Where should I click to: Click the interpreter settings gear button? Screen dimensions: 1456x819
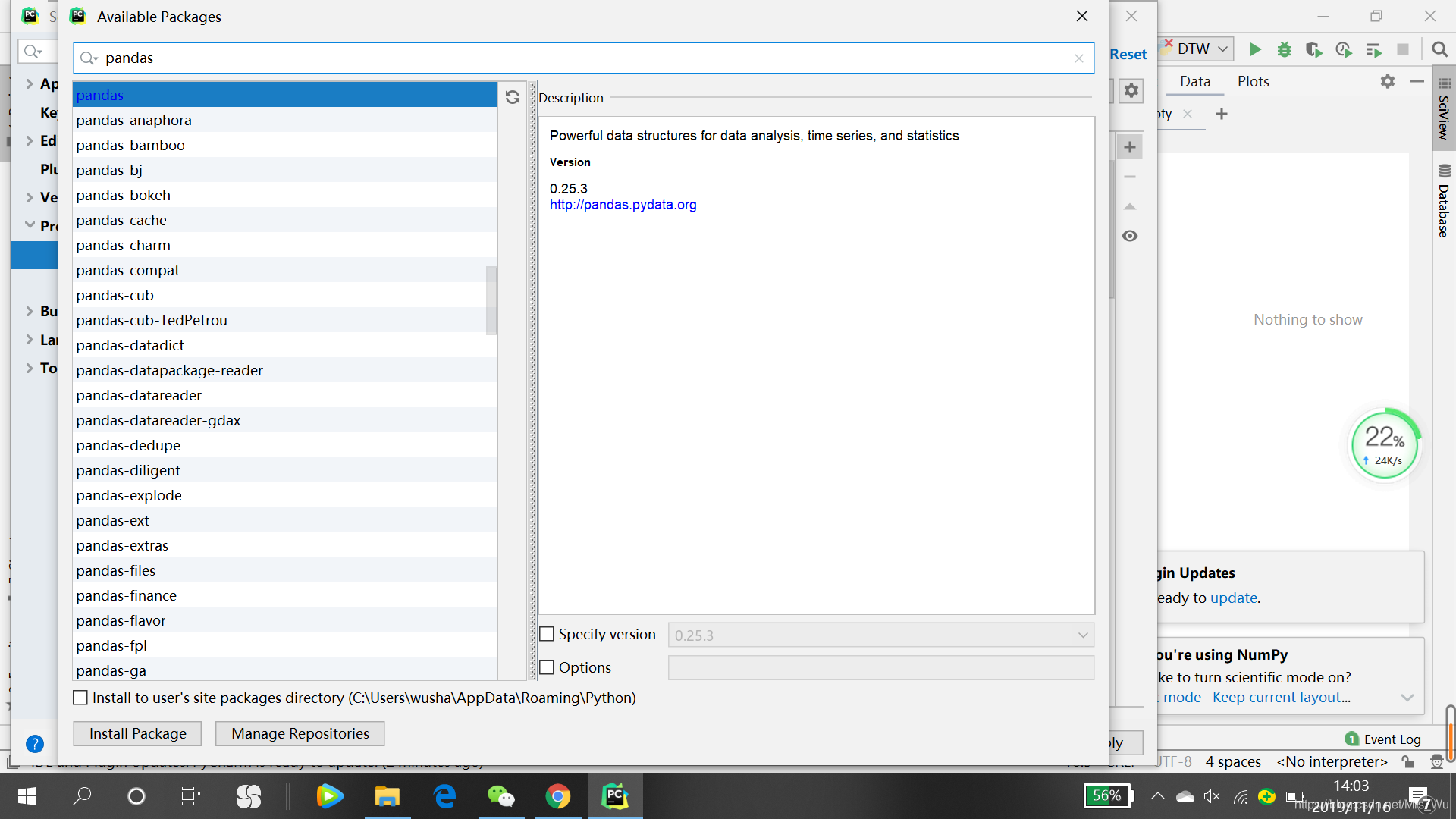click(x=1131, y=91)
